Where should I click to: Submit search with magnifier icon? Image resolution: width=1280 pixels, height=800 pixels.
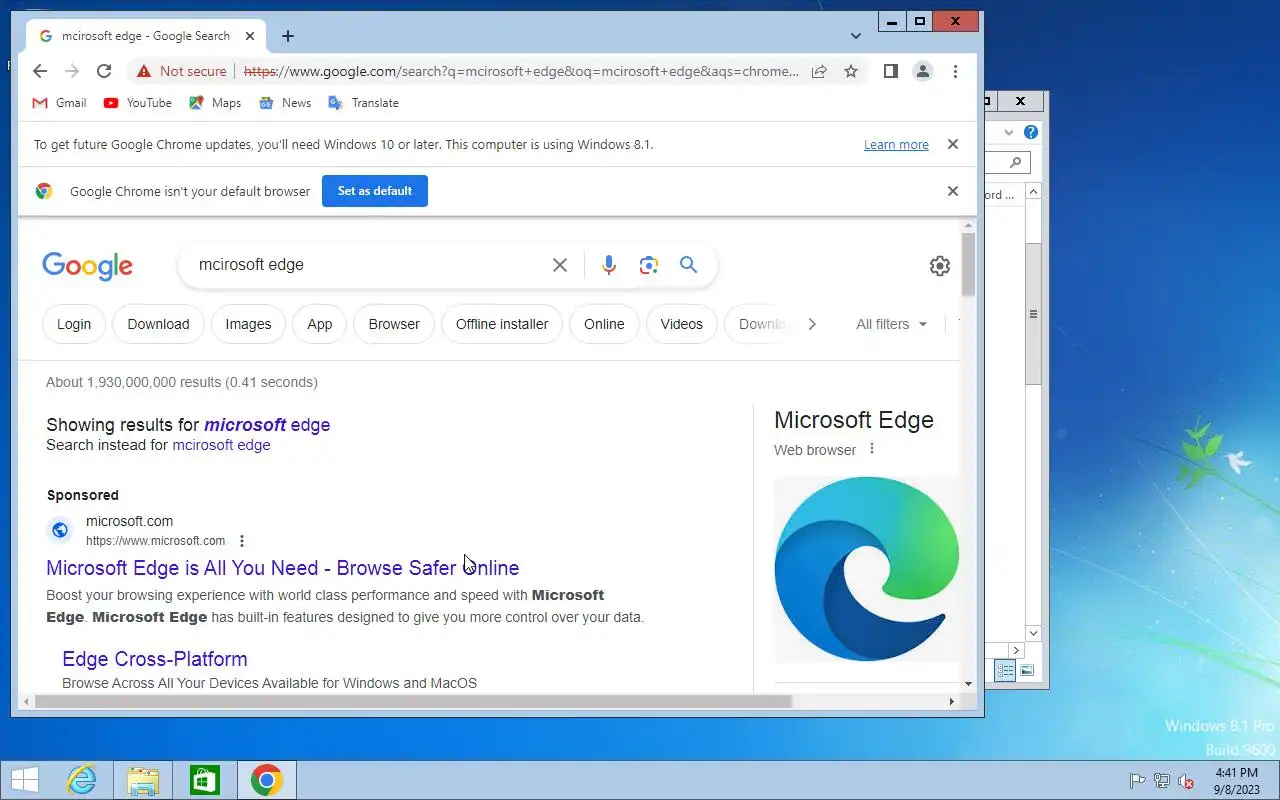[x=688, y=265]
